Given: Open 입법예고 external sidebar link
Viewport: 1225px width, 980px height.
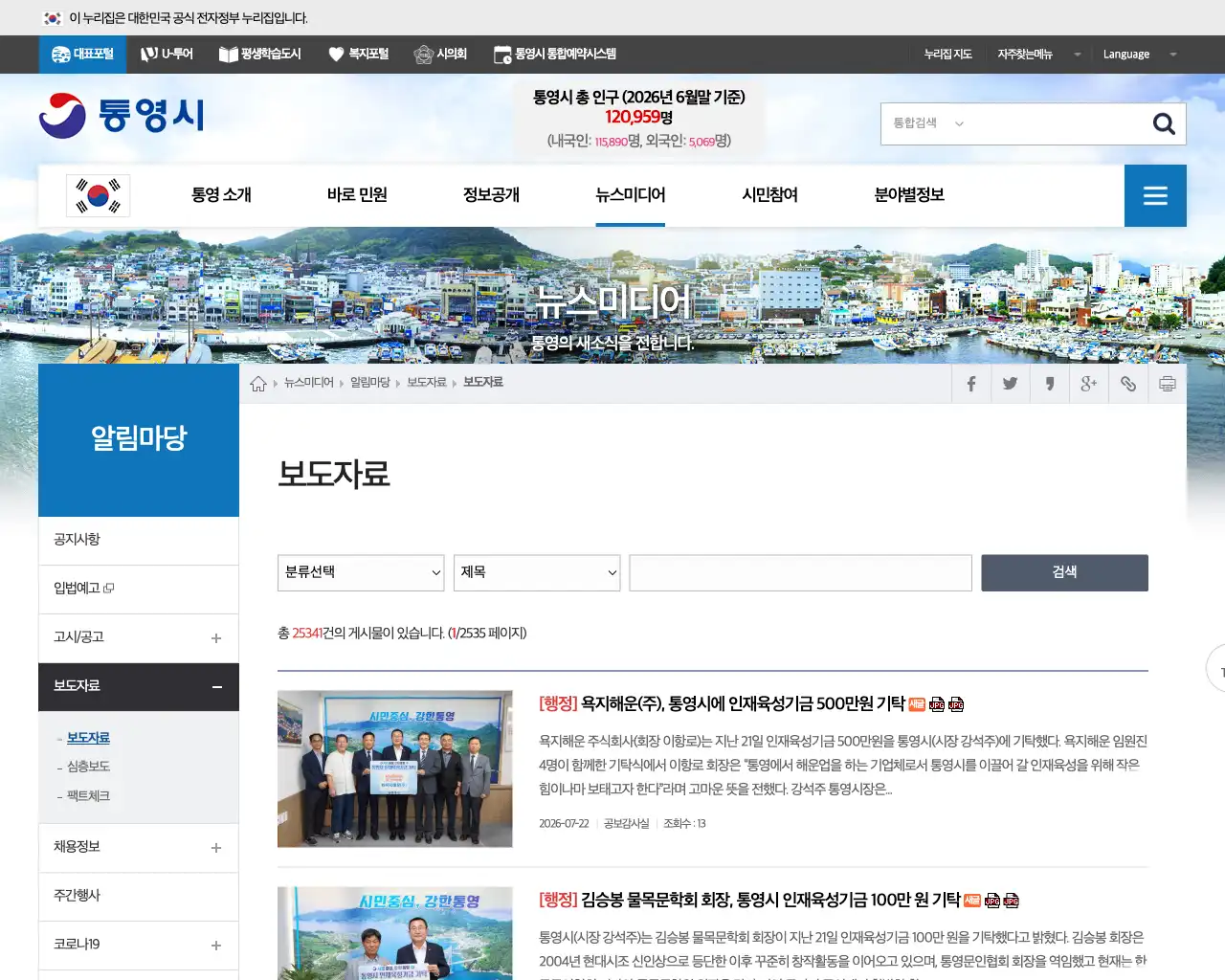Looking at the screenshot, I should [x=139, y=590].
